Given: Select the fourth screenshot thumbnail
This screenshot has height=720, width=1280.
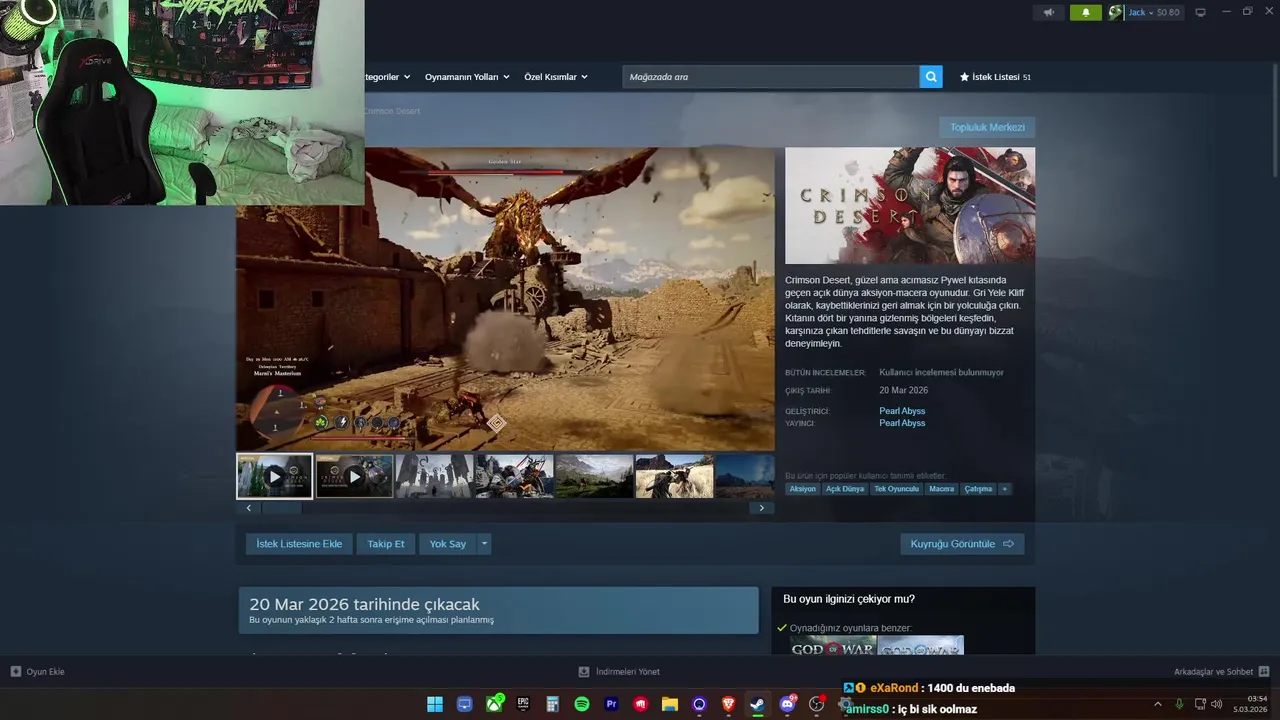Looking at the screenshot, I should click(514, 476).
